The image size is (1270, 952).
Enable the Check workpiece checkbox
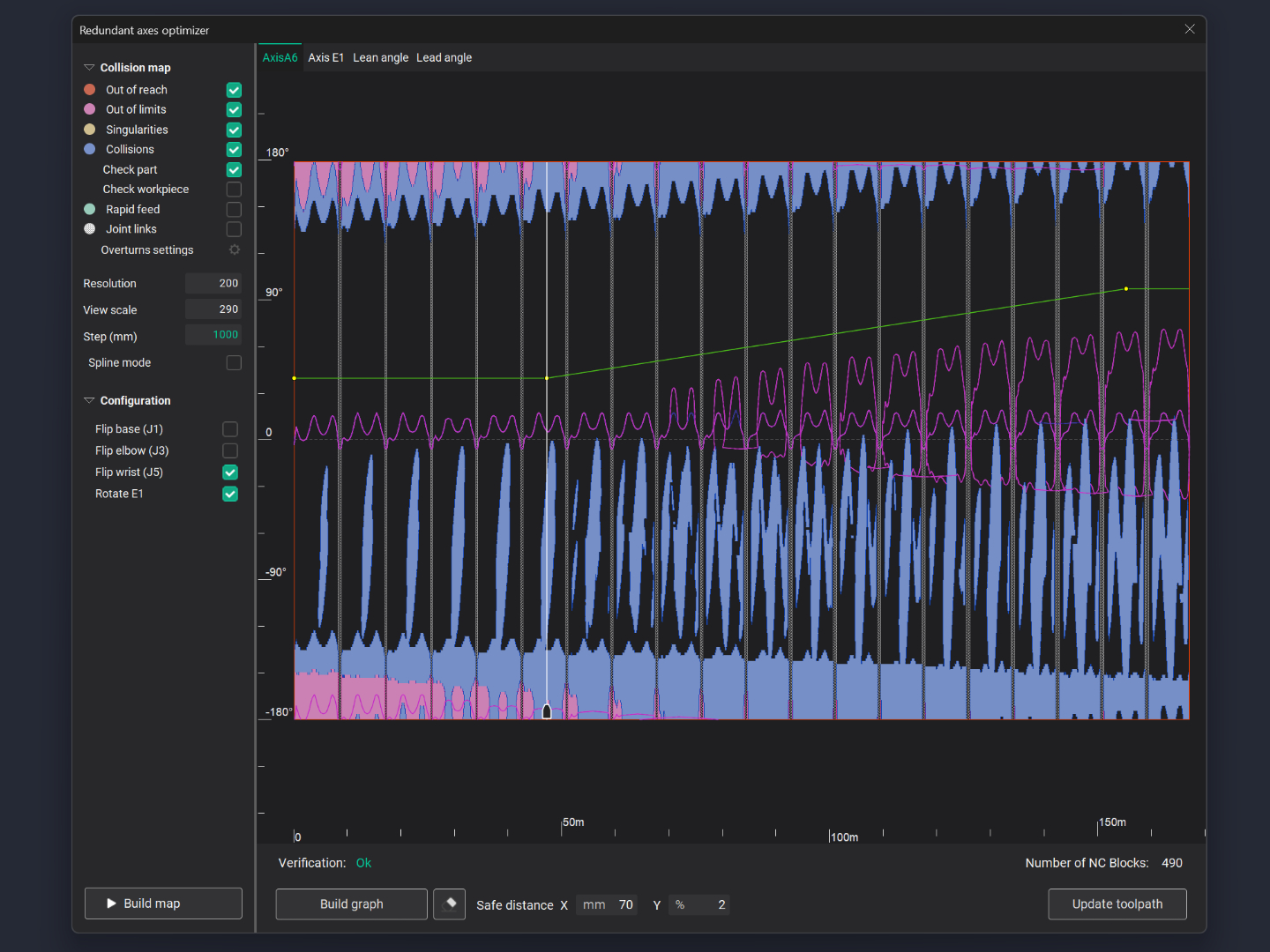234,190
